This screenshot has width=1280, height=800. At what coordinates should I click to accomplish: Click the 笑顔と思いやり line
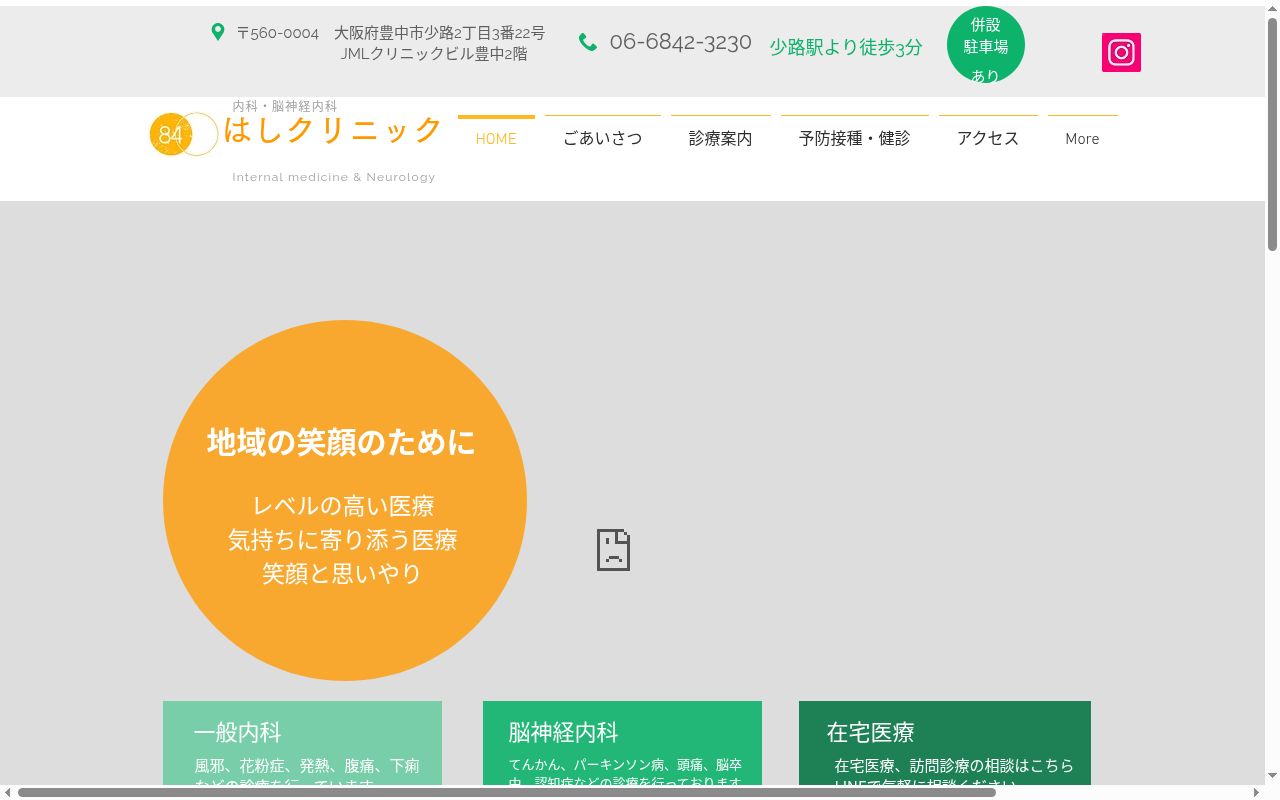(342, 574)
